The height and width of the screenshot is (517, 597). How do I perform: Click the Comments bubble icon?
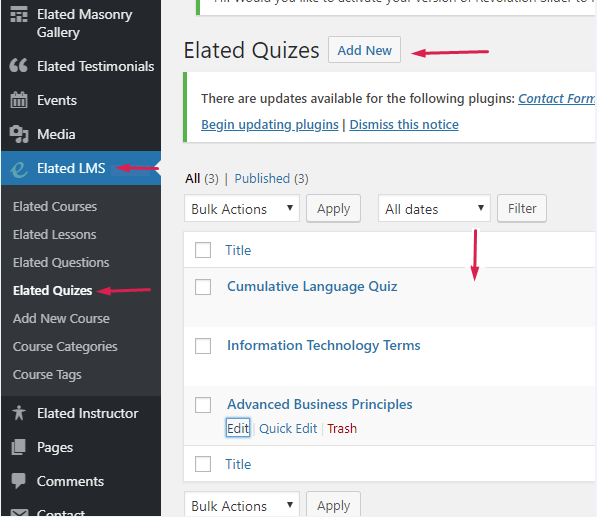(x=19, y=481)
